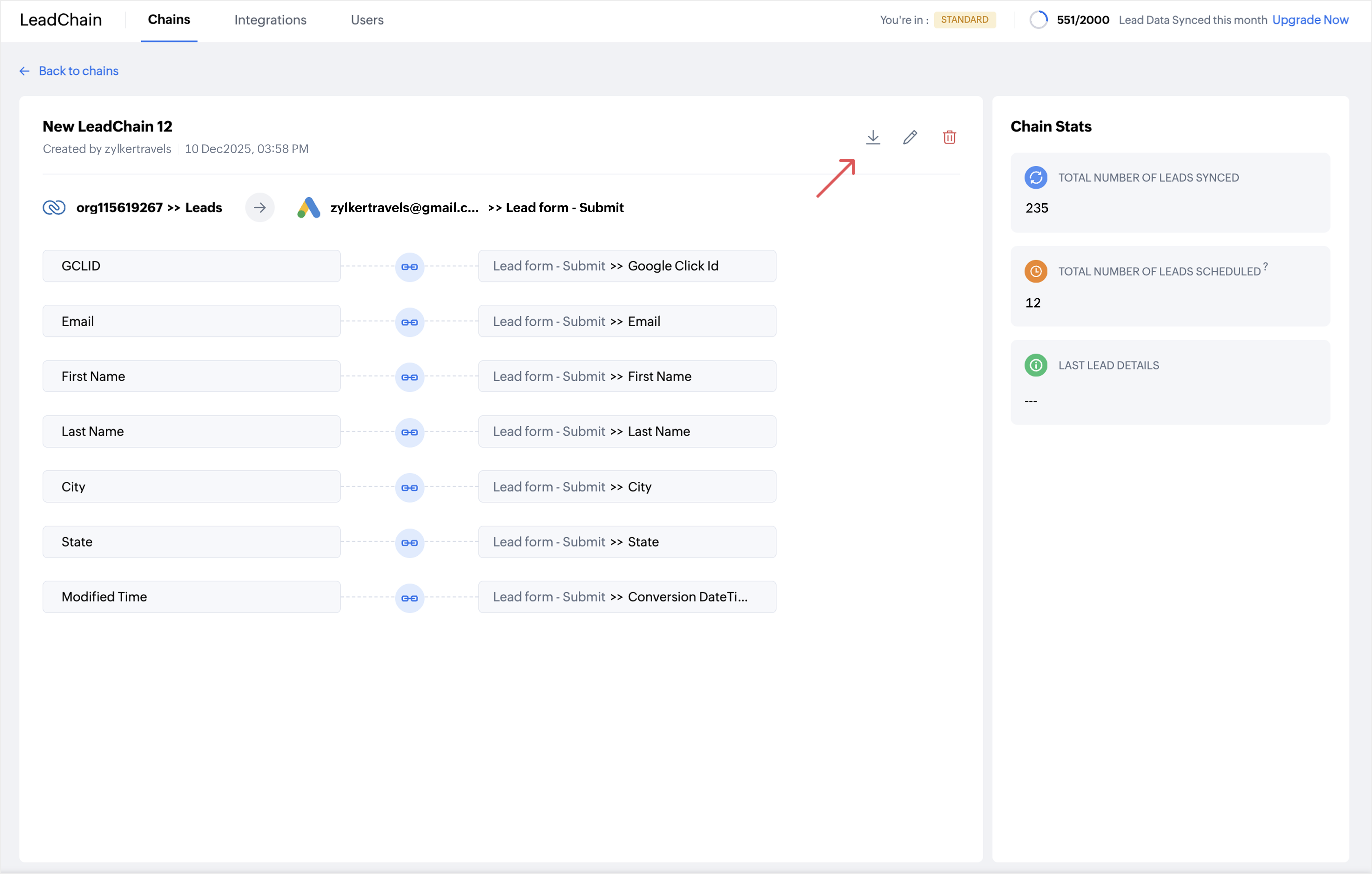The width and height of the screenshot is (1372, 874).
Task: Click the link icon beside Modified Time
Action: (x=410, y=598)
